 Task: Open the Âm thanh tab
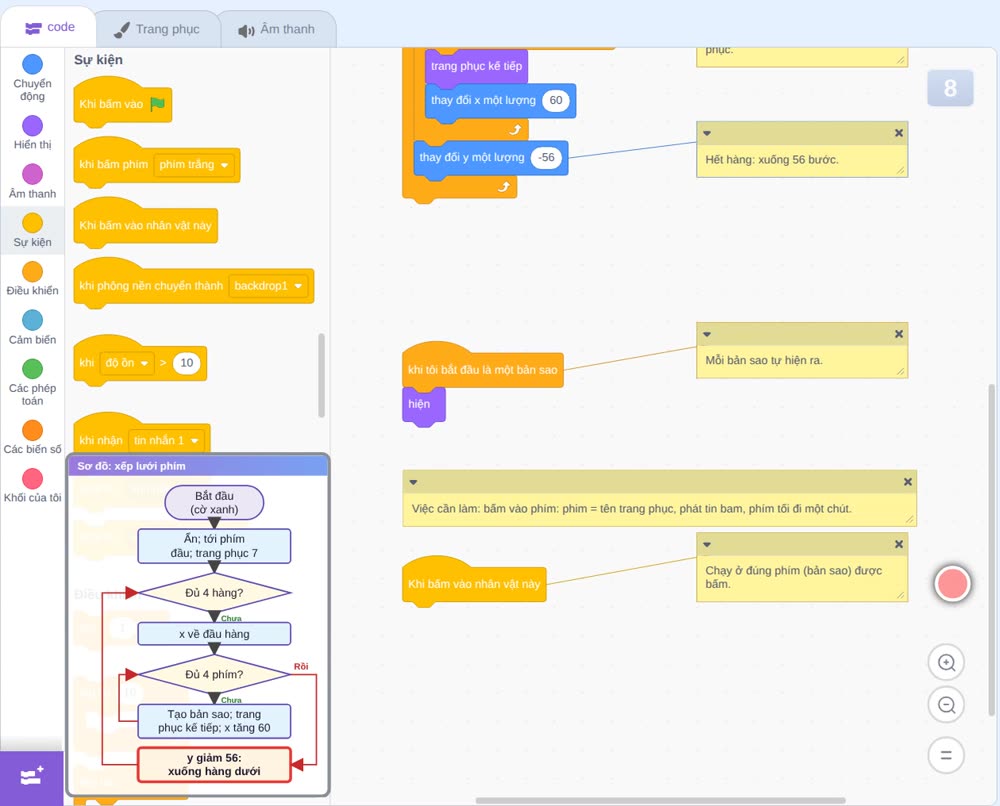(x=277, y=29)
